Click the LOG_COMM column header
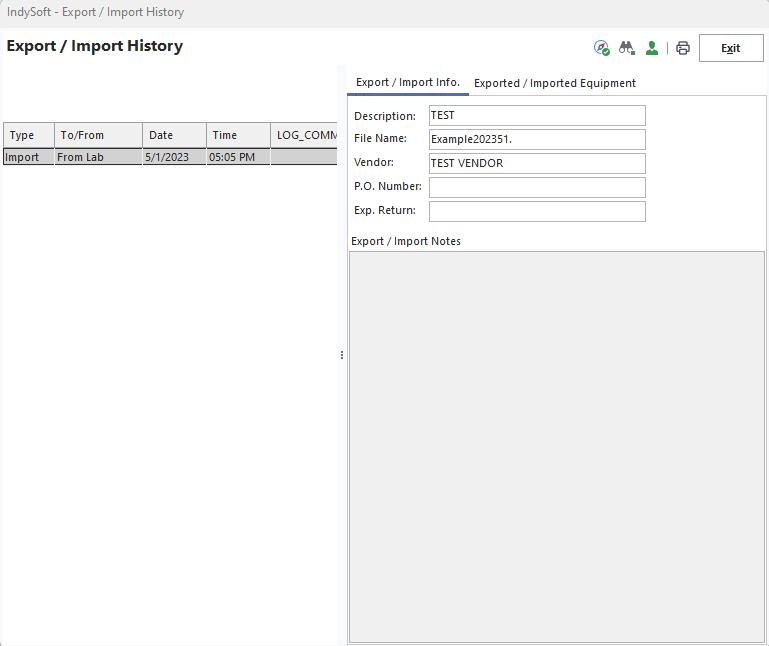 pos(304,135)
